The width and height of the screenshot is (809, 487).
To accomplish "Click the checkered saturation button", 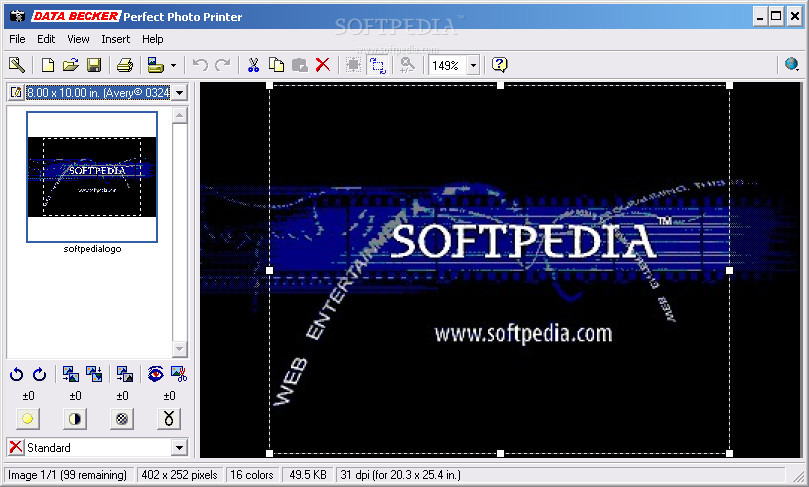I will (x=122, y=419).
